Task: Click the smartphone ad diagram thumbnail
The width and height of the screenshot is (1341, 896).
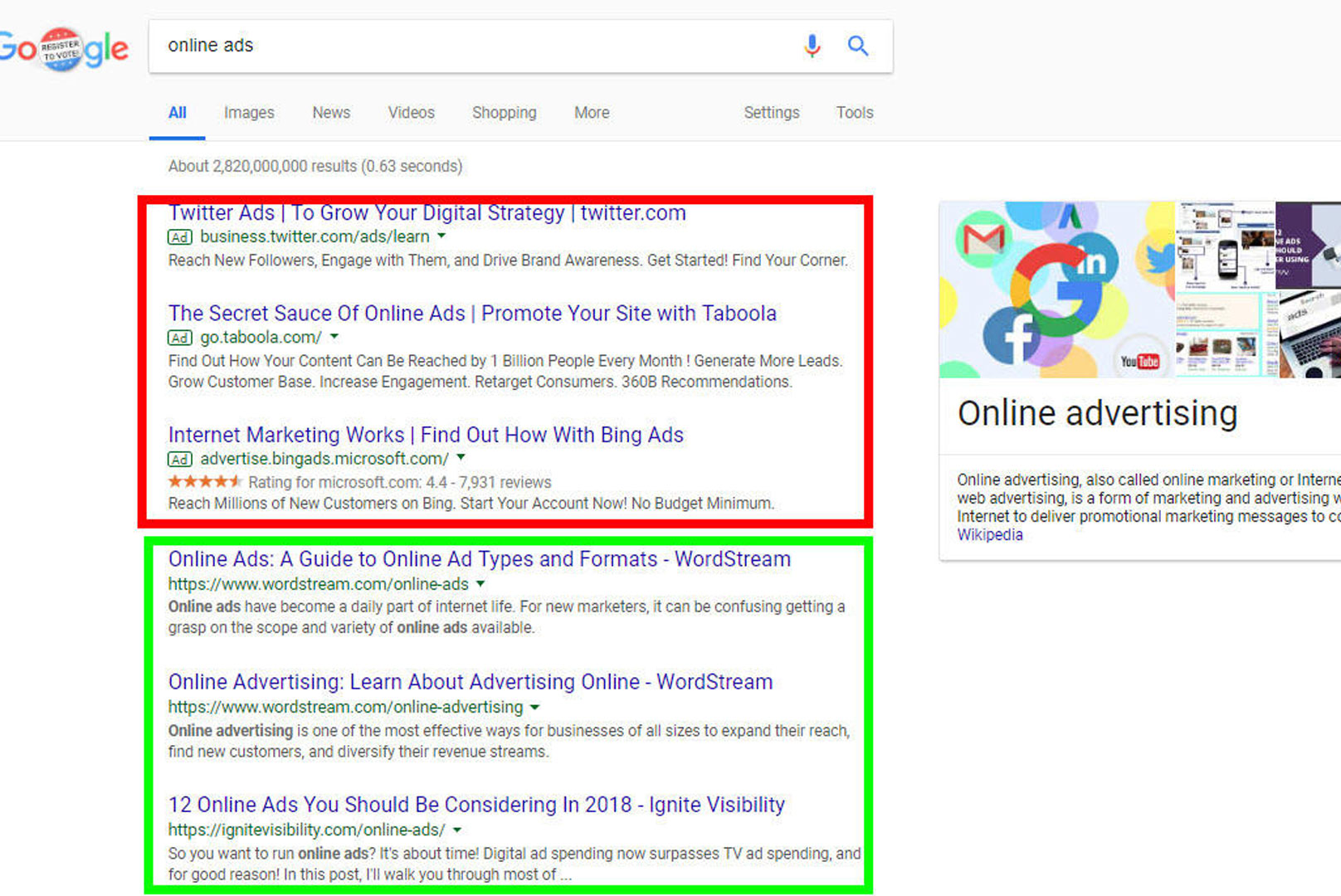Action: click(x=1226, y=246)
